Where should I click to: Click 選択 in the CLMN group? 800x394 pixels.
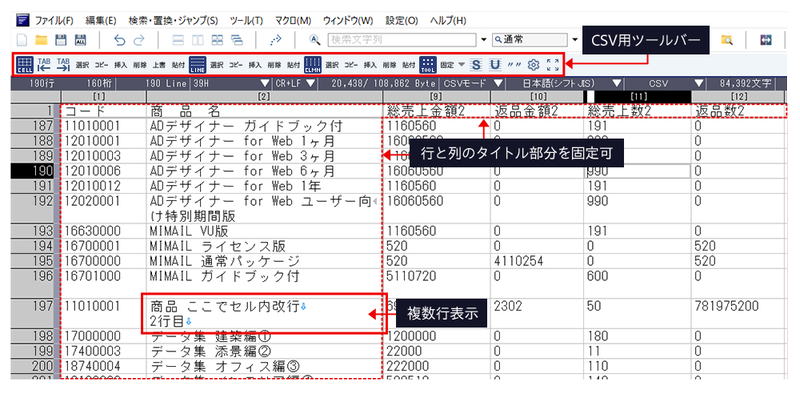[x=332, y=65]
